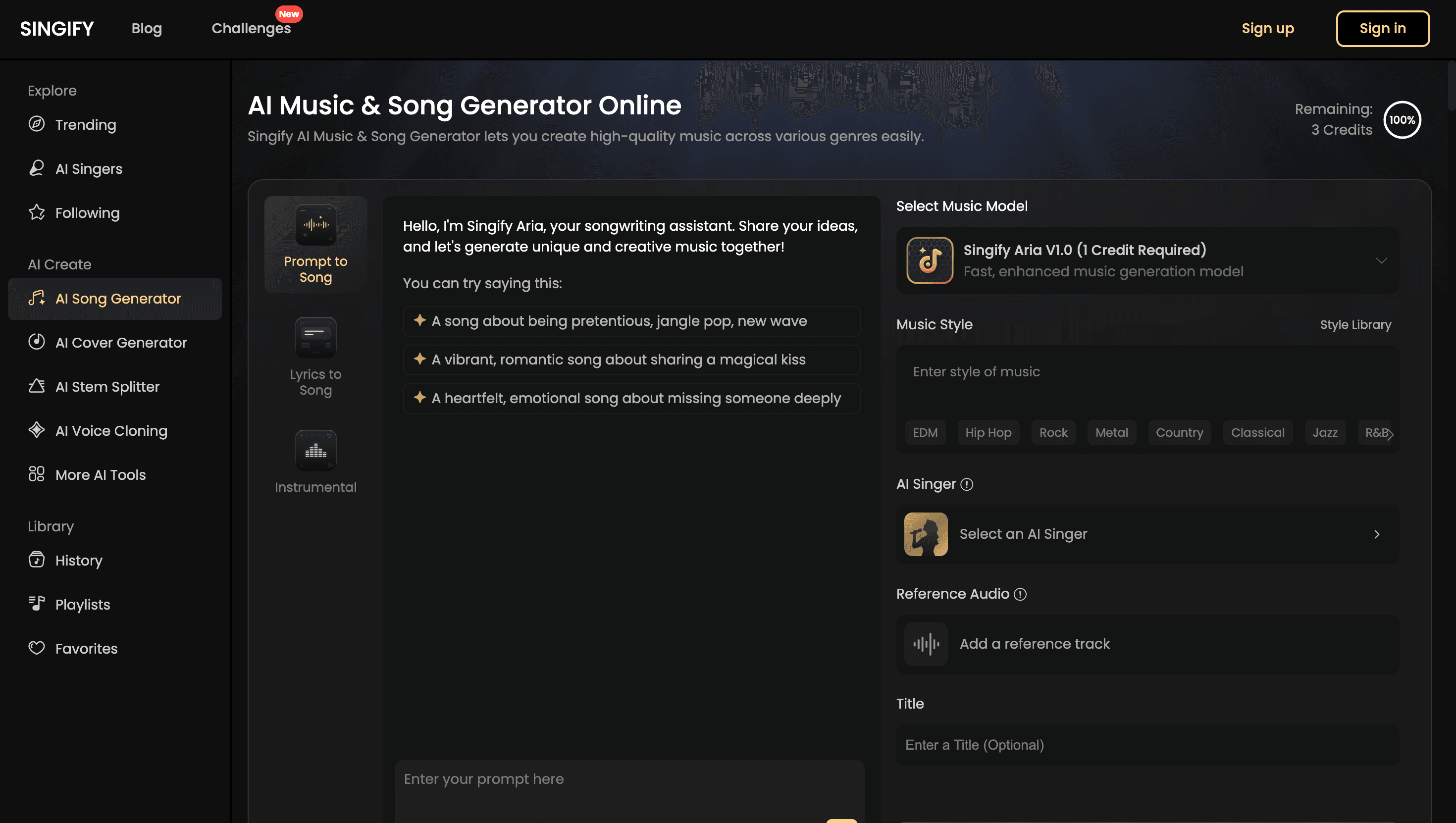Click the AI Singers microphone icon
This screenshot has height=823, width=1456.
pyautogui.click(x=37, y=168)
